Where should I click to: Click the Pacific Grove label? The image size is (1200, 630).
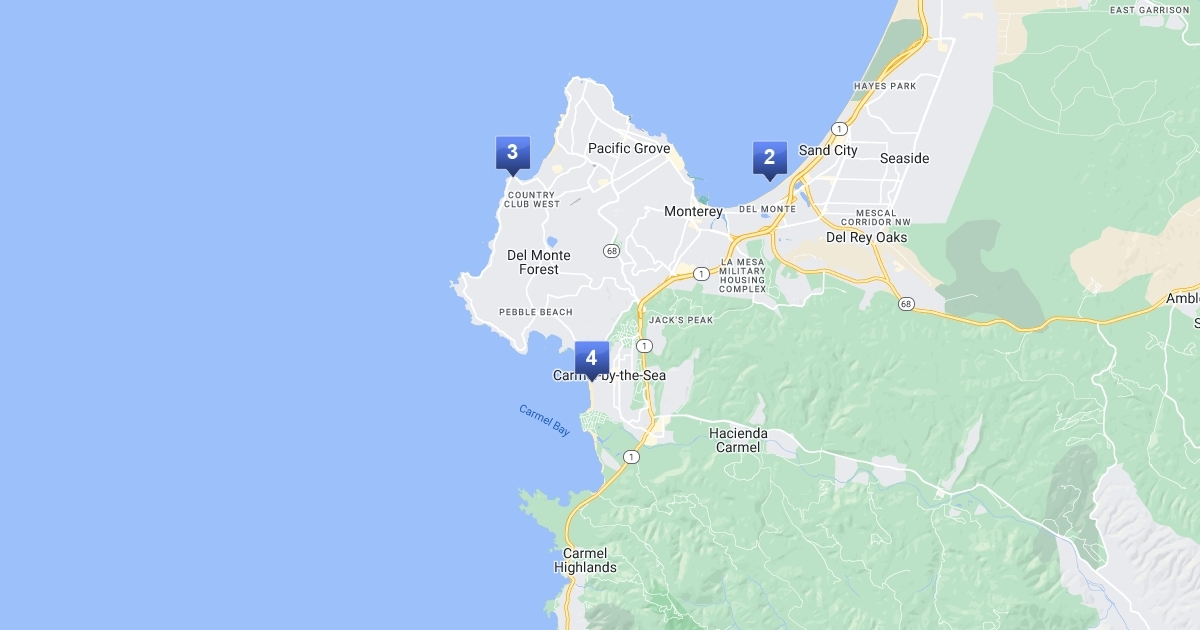[629, 148]
